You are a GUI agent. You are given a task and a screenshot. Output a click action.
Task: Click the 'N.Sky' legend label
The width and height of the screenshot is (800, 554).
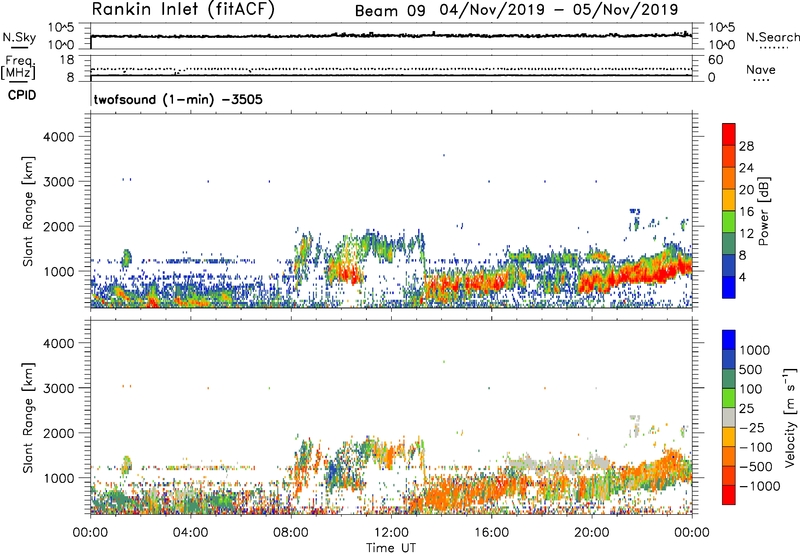19,37
